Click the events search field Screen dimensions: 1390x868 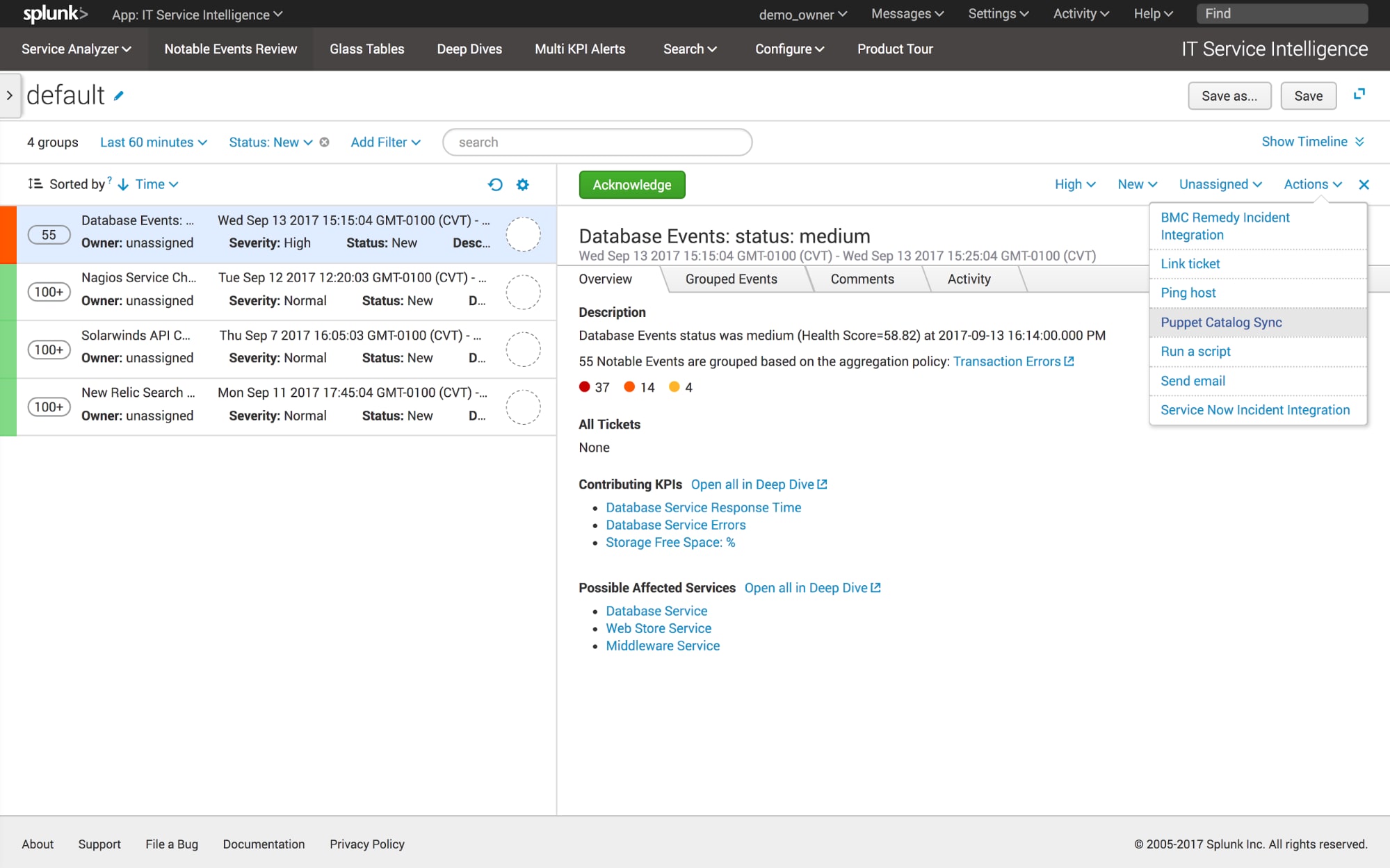597,142
